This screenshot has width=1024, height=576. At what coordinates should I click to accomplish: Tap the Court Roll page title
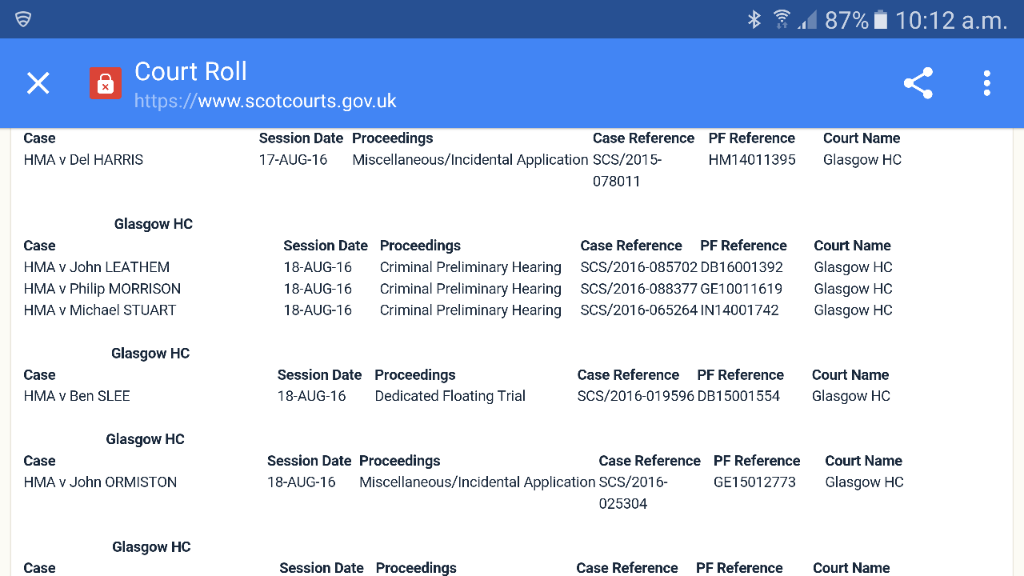pos(190,72)
